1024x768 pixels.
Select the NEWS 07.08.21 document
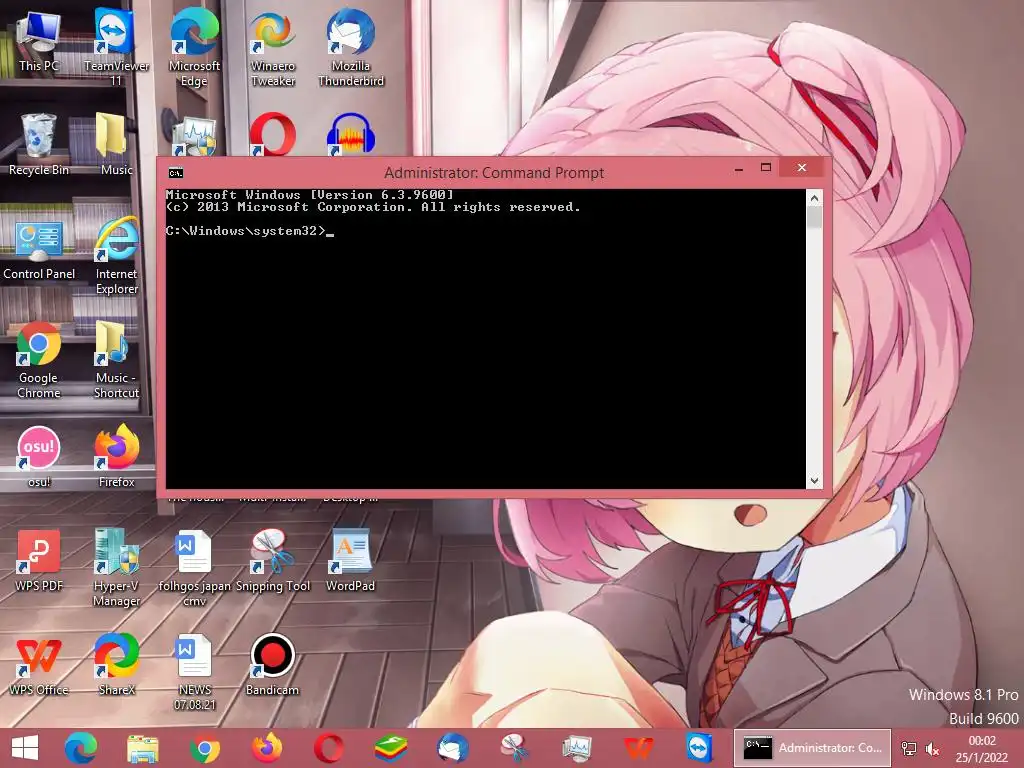coord(194,671)
